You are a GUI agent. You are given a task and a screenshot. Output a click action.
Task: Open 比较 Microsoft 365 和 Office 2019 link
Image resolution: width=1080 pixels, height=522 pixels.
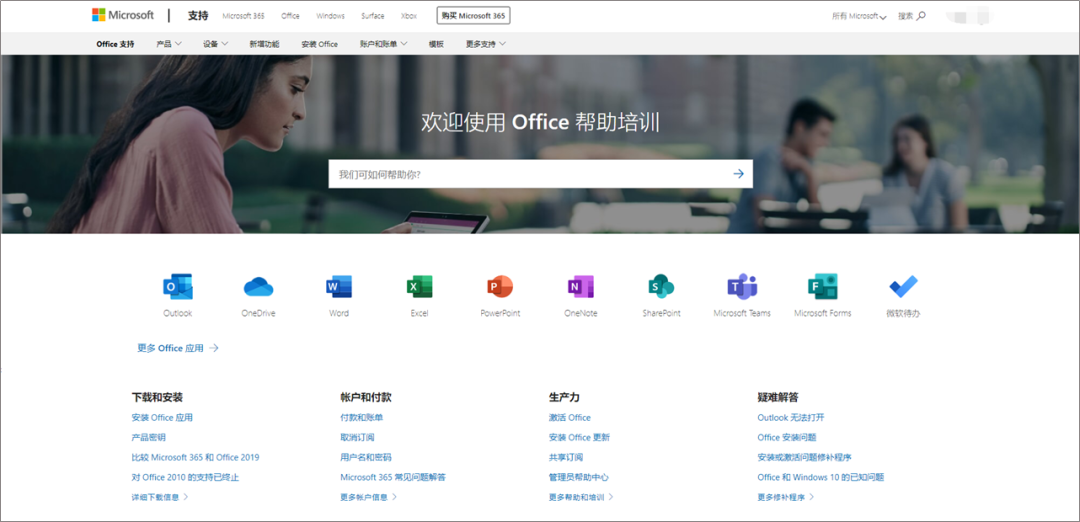click(x=195, y=457)
